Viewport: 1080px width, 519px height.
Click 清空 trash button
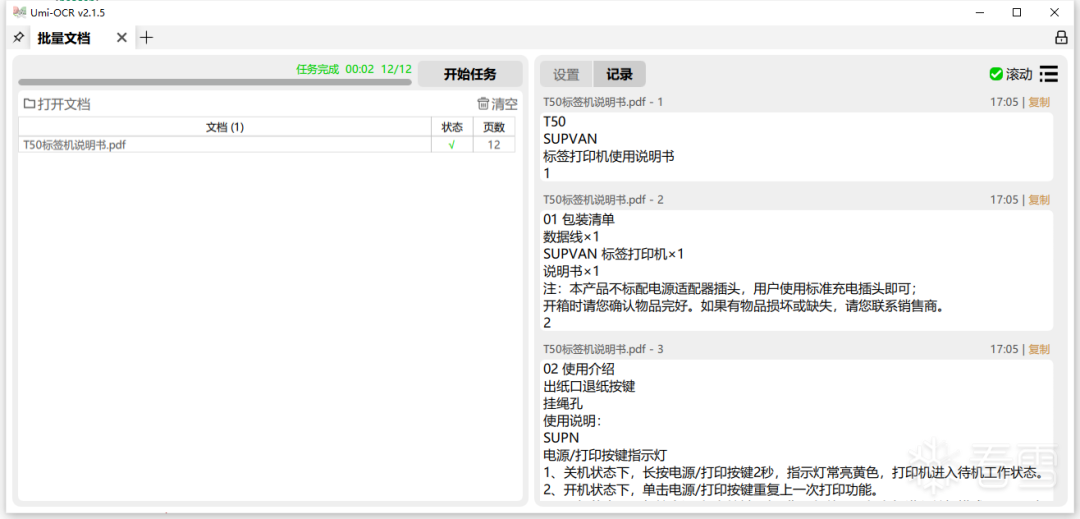tap(497, 104)
